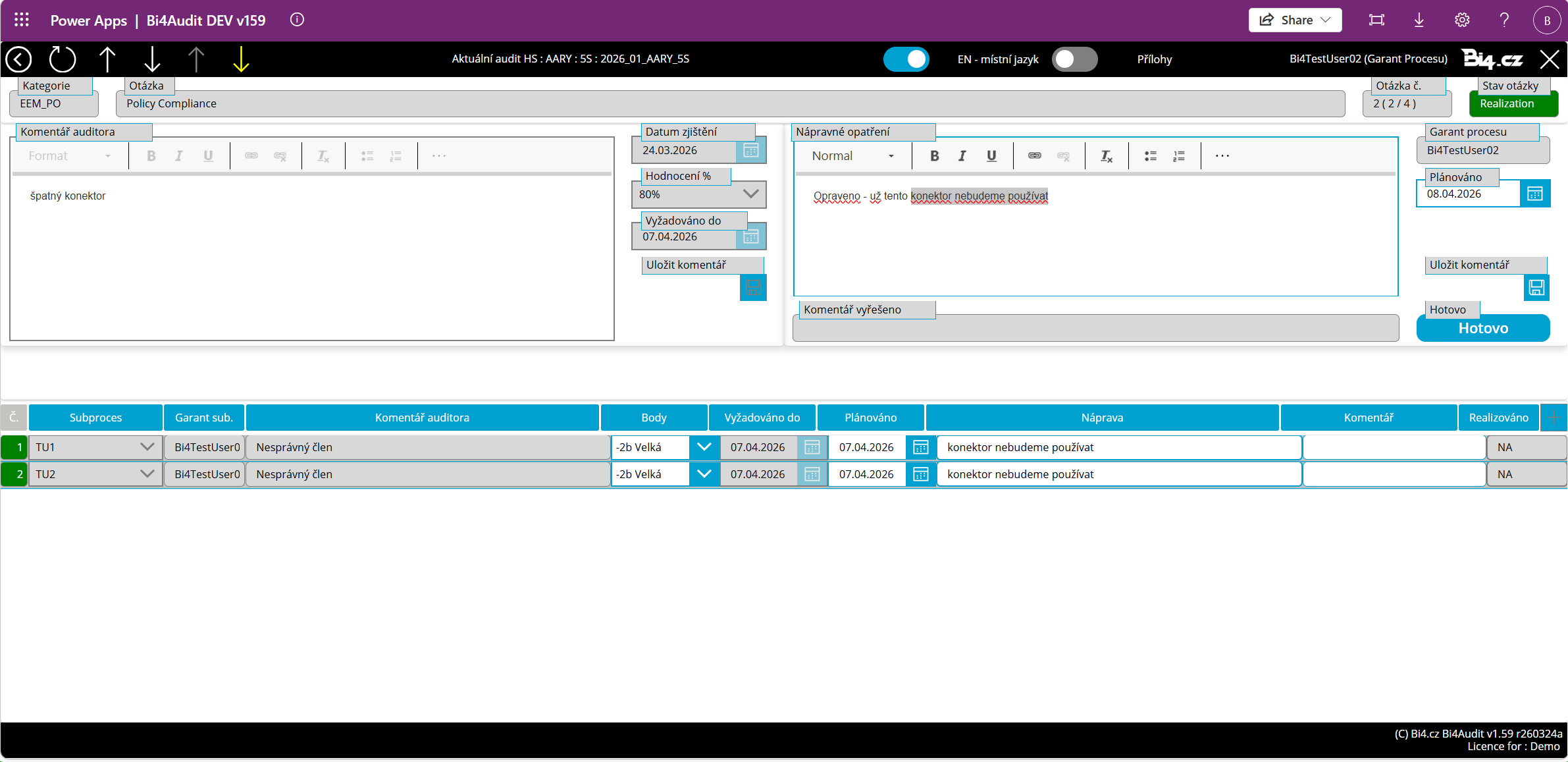Open the Share menu
The height and width of the screenshot is (762, 1568).
click(x=1295, y=20)
